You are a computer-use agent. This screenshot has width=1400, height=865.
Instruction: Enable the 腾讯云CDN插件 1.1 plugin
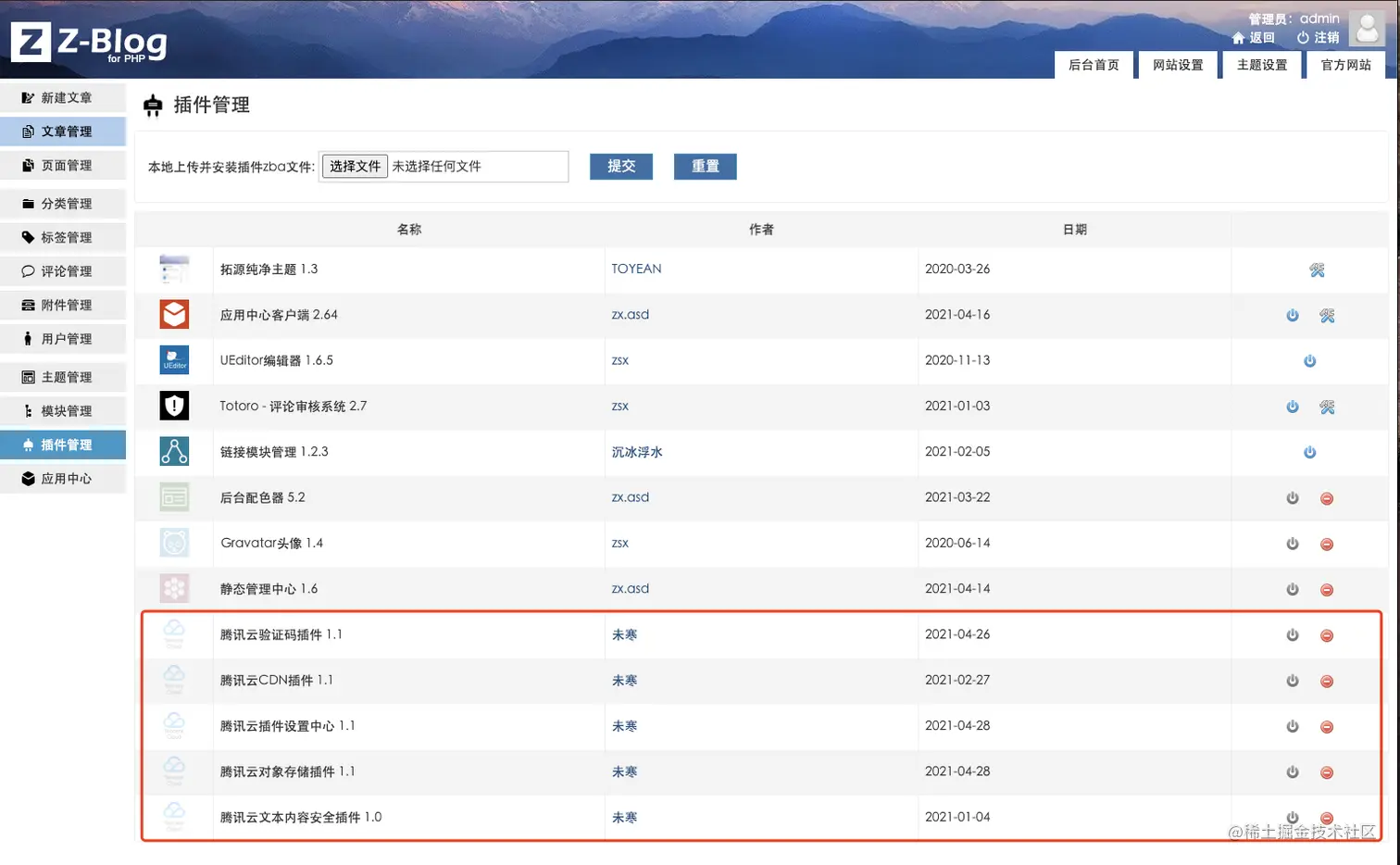1293,681
